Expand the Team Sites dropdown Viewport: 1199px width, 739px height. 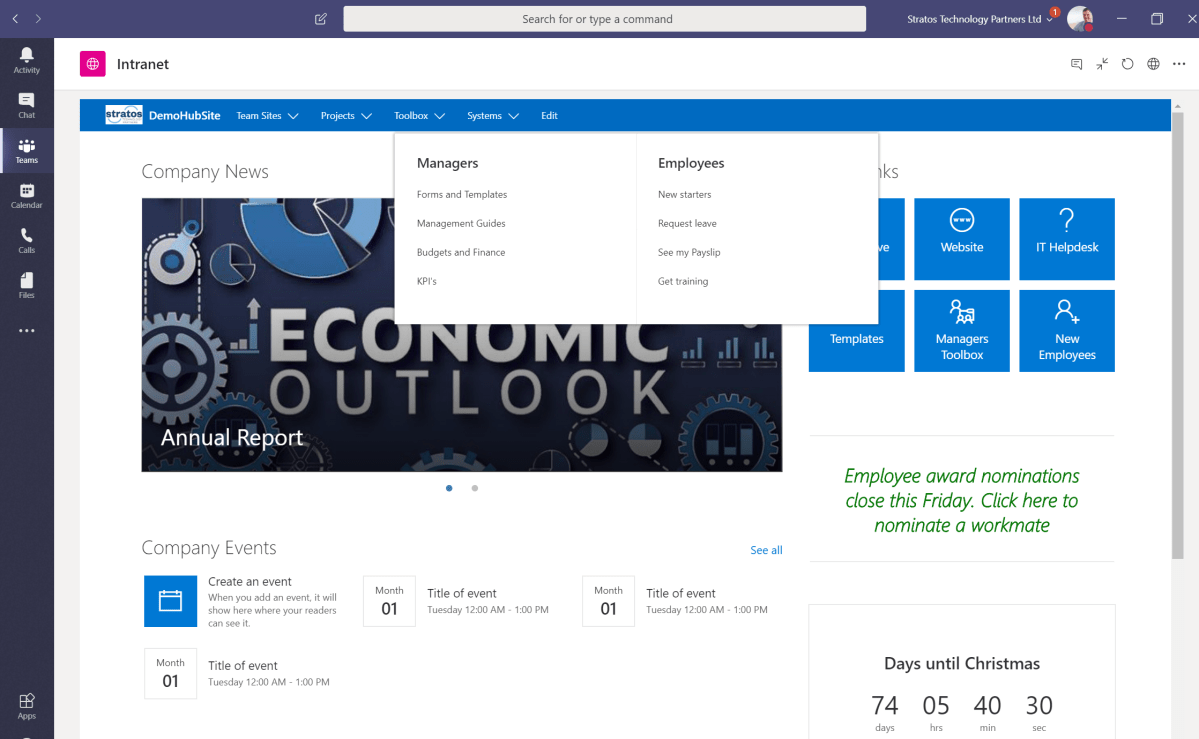267,115
